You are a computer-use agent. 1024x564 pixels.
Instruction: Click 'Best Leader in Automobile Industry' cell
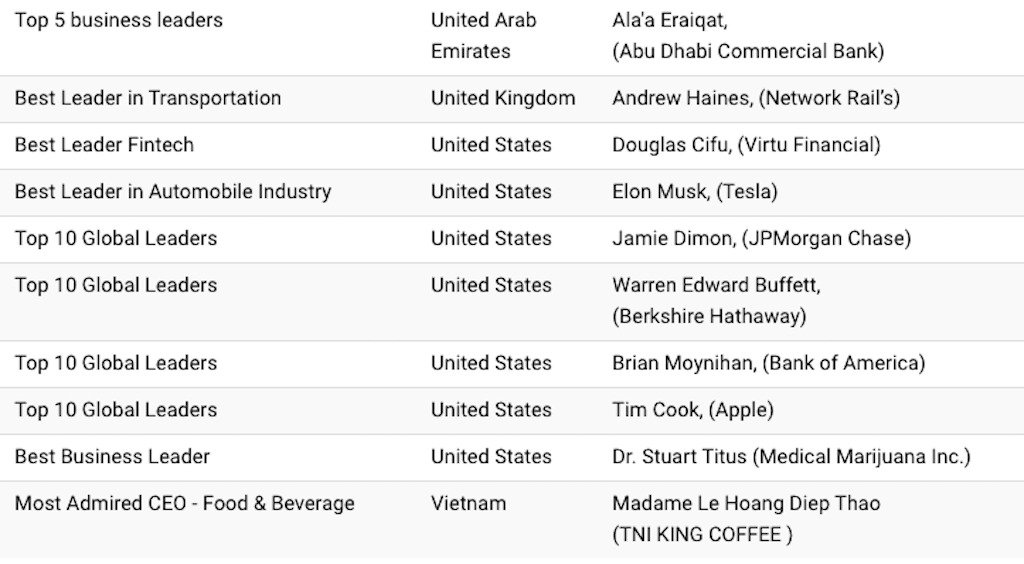click(x=173, y=191)
